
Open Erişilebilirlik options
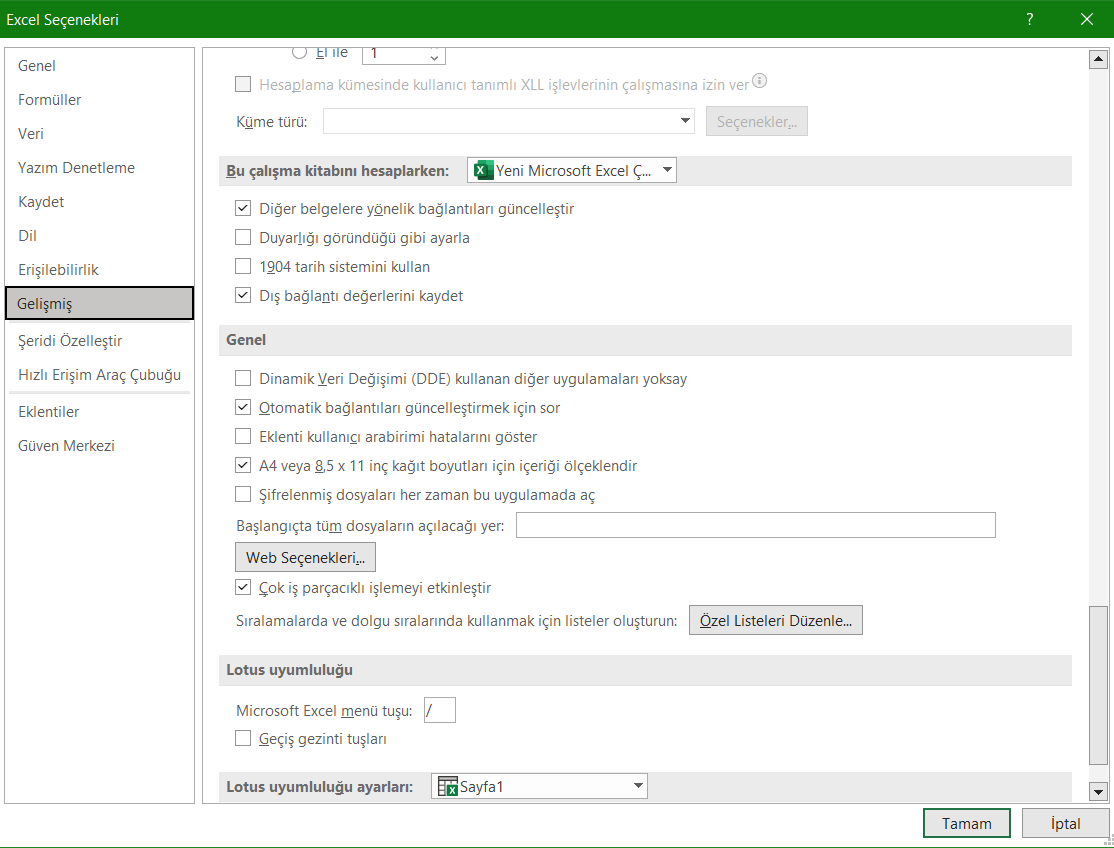[99, 270]
